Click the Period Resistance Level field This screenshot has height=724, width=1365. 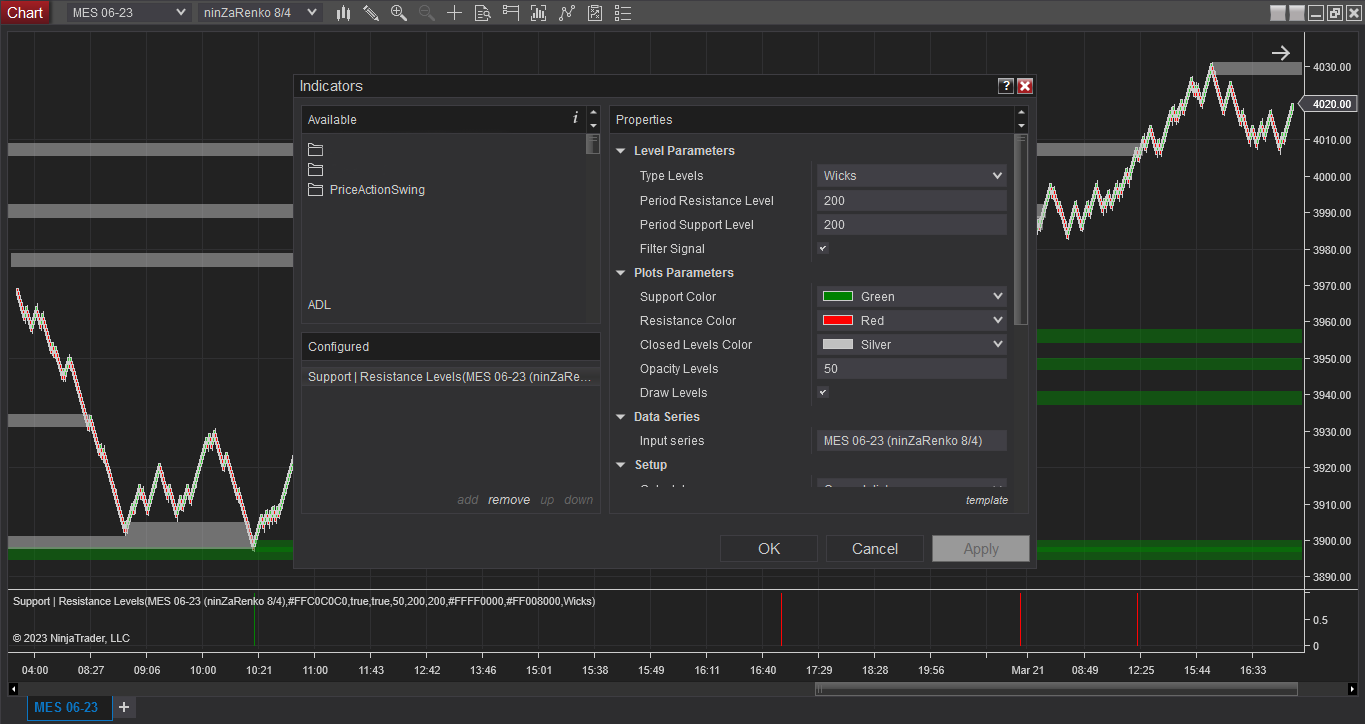tap(911, 200)
